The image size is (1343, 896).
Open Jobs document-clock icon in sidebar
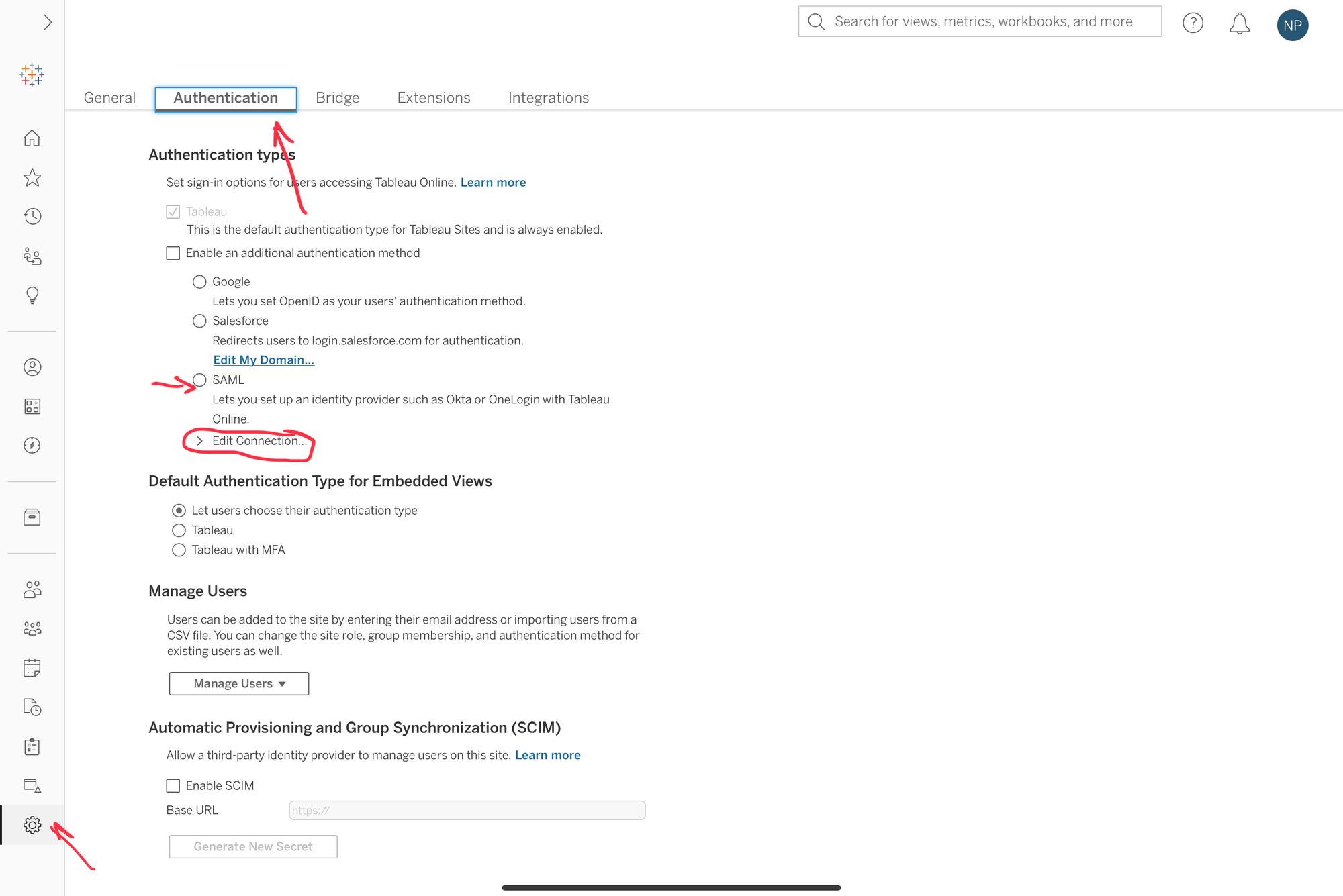pos(32,707)
